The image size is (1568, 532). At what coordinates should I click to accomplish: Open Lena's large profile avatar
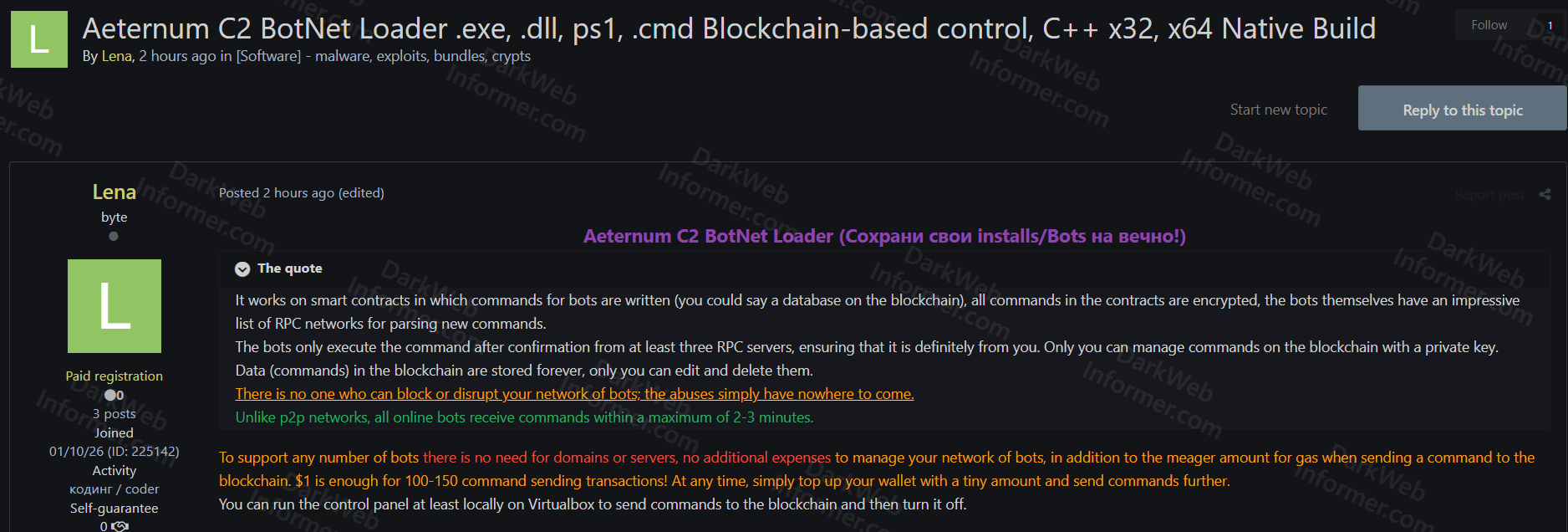115,306
